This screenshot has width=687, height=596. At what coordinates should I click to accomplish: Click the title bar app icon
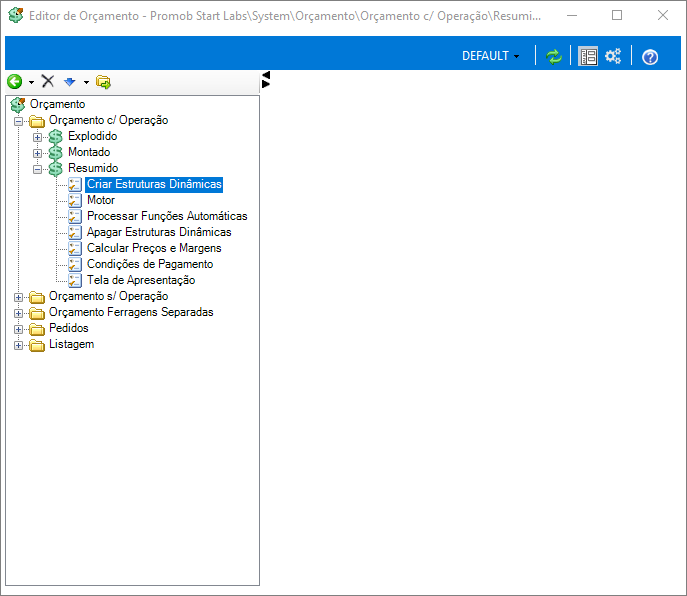coord(16,15)
